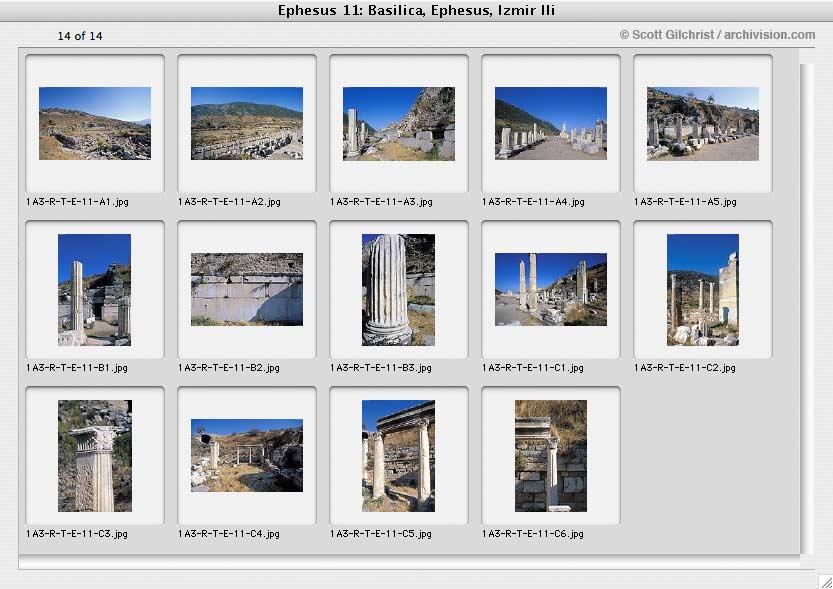The width and height of the screenshot is (833, 589).
Task: Open the 1A3-R-T-E-11-C5.jpg thumbnail
Action: 398,456
